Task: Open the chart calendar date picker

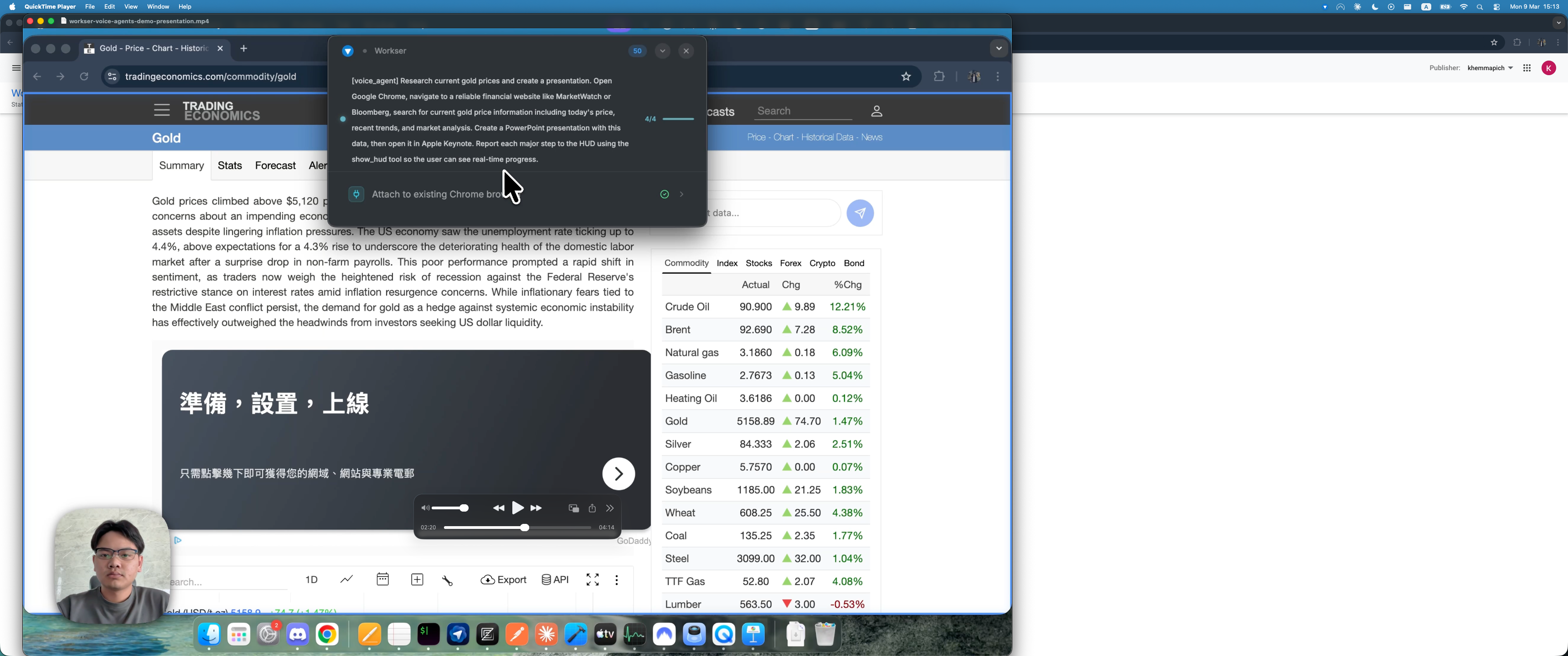Action: [382, 579]
